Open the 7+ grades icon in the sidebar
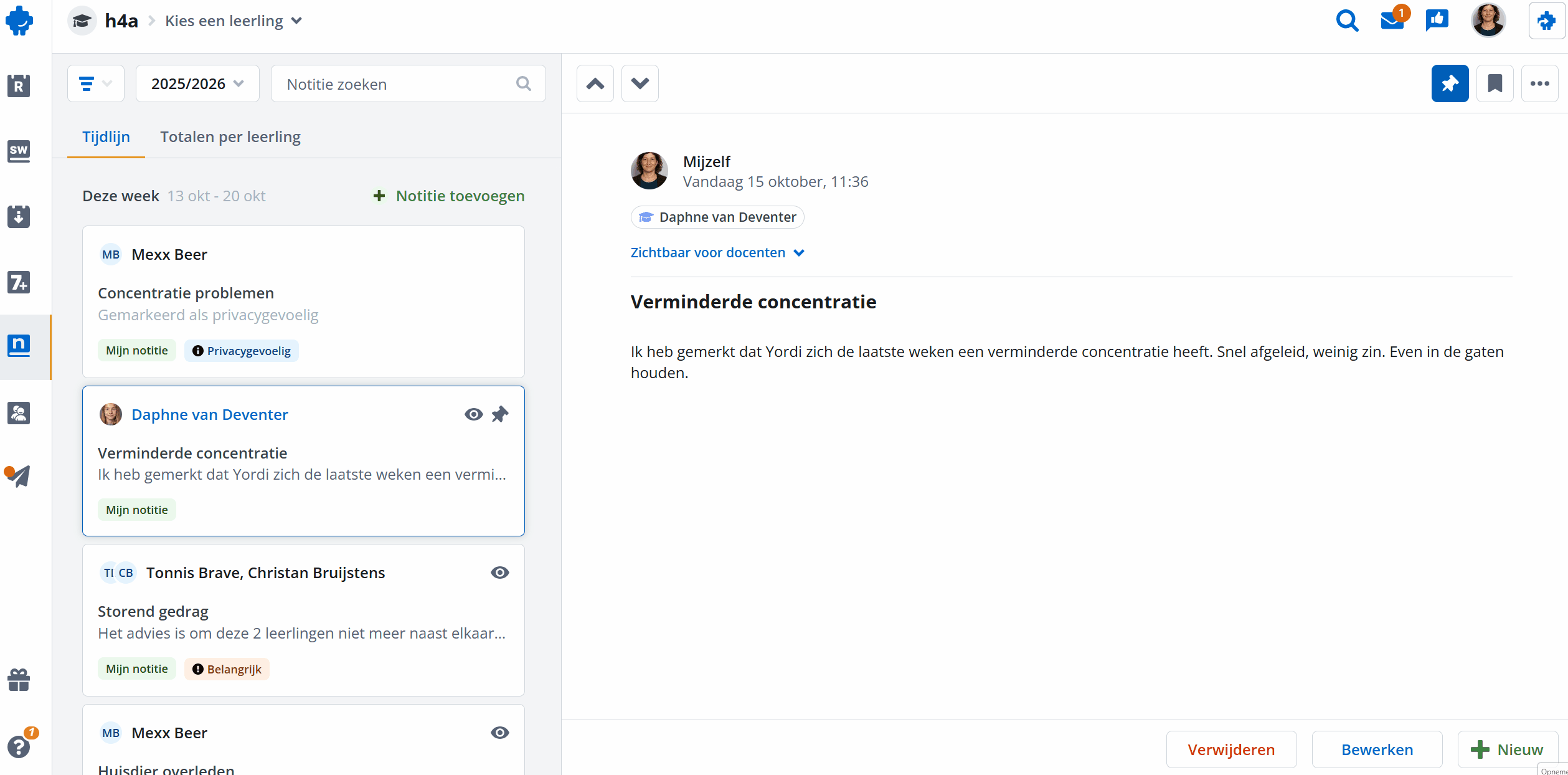Image resolution: width=1568 pixels, height=775 pixels. point(18,282)
